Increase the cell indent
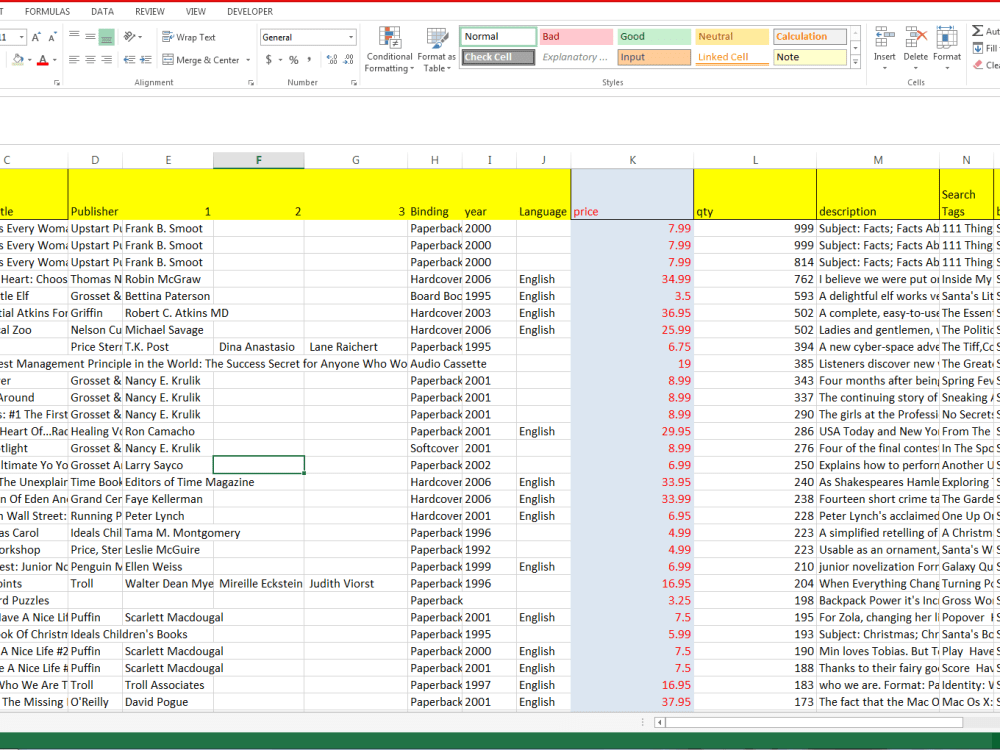The height and width of the screenshot is (750, 1000). 146,60
